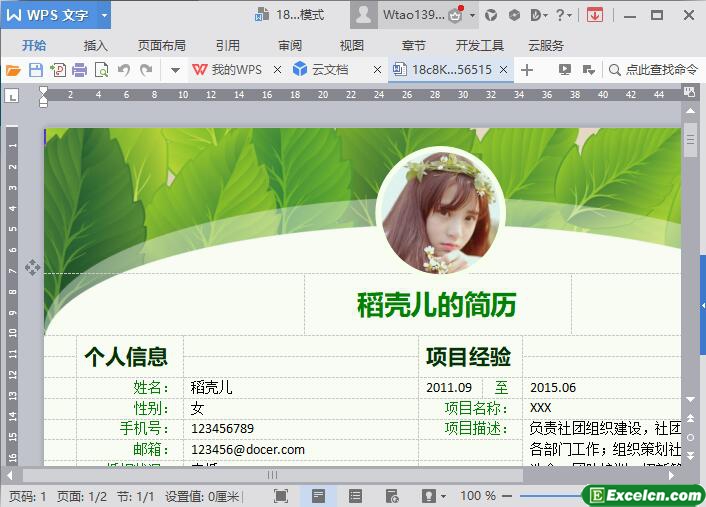Click the red download update icon
Screen dimensions: 706x507
click(x=595, y=15)
